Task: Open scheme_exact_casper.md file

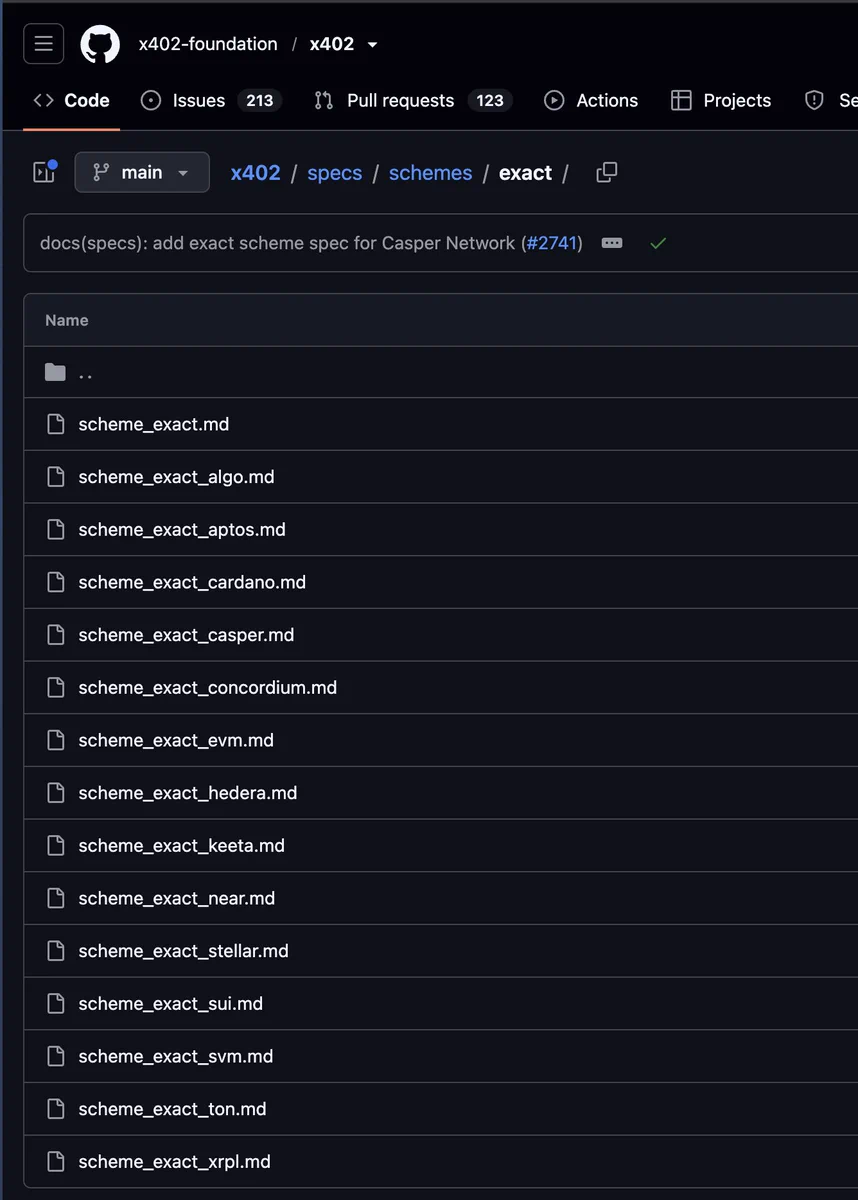Action: 186,635
